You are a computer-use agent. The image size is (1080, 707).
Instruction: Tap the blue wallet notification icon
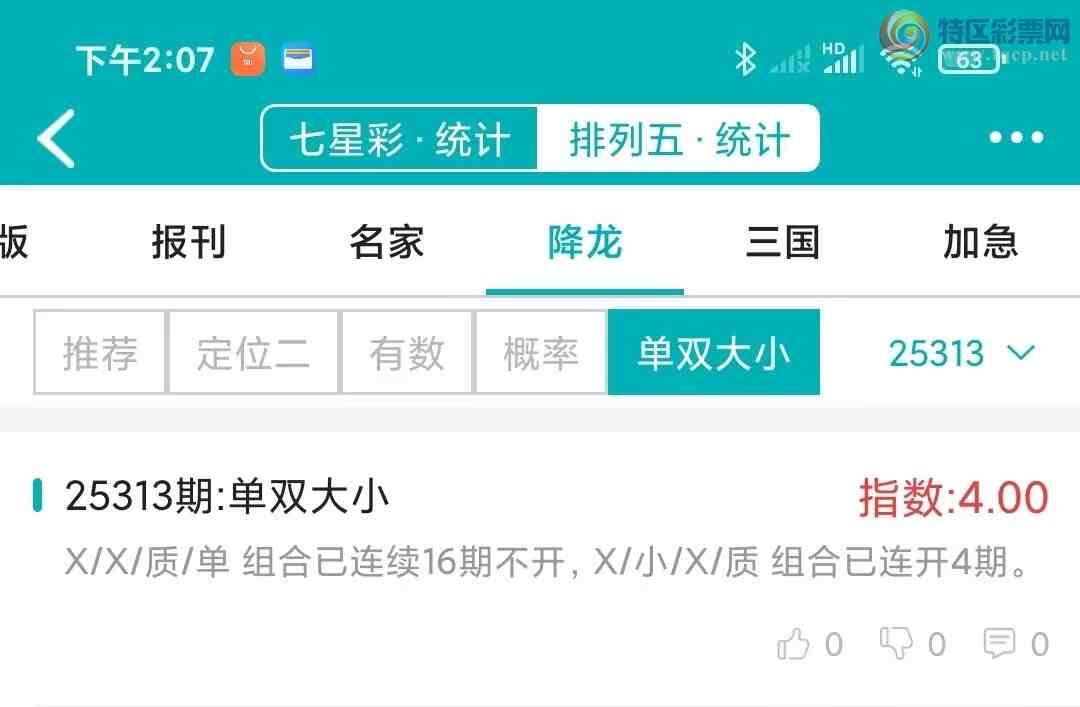coord(298,59)
